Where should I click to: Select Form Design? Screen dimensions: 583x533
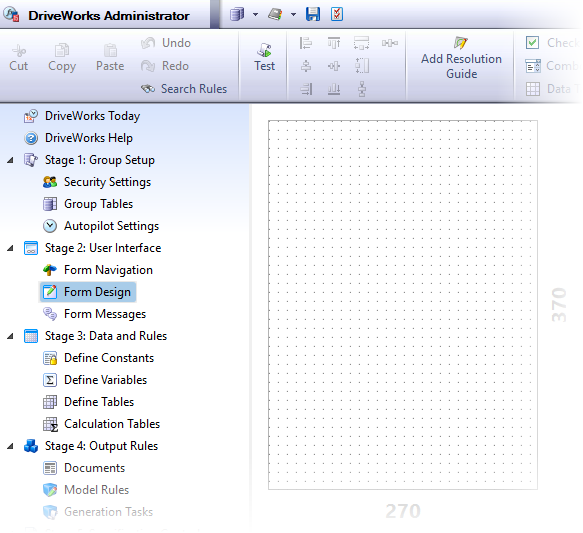click(88, 292)
